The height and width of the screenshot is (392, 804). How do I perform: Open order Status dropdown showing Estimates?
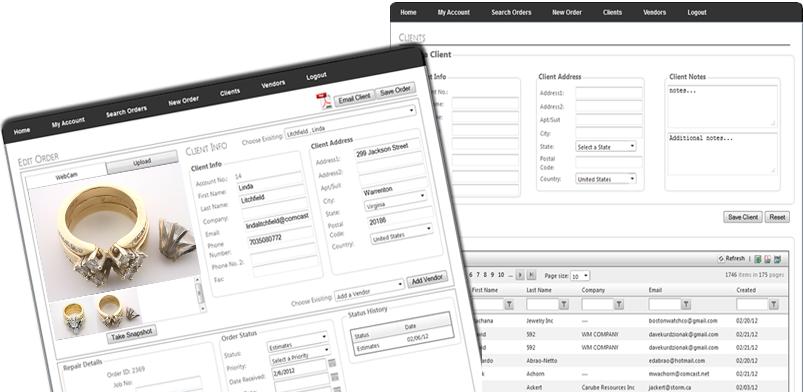click(x=297, y=342)
